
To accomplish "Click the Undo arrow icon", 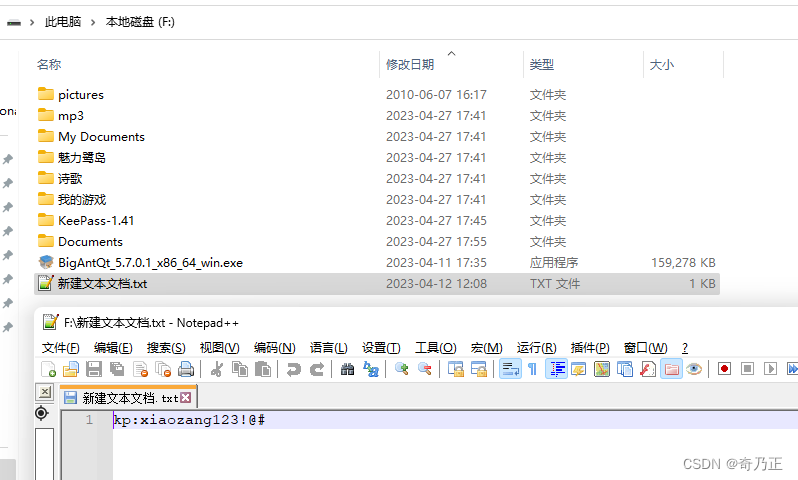I will click(x=293, y=369).
